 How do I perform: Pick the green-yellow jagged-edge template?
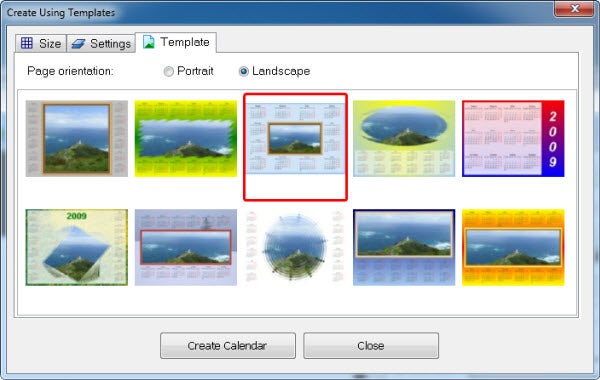click(186, 139)
